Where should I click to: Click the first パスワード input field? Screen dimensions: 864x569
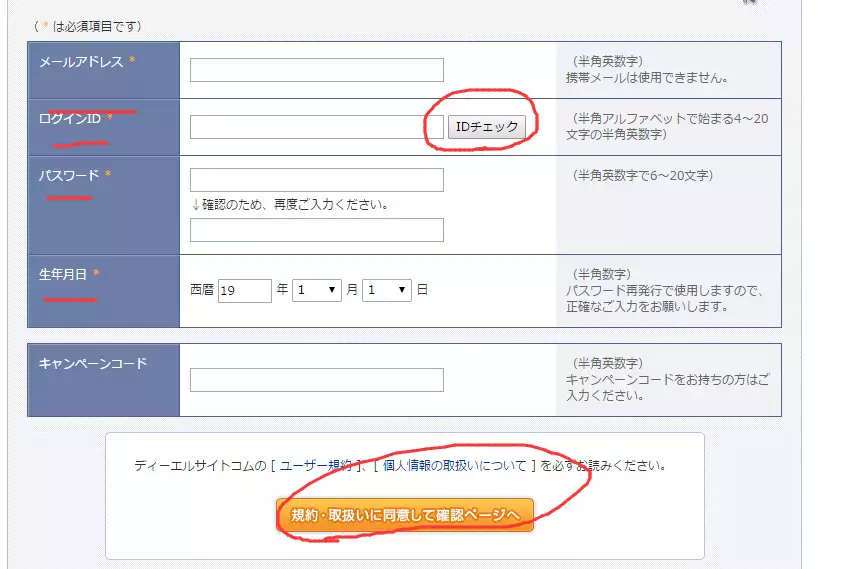click(316, 180)
